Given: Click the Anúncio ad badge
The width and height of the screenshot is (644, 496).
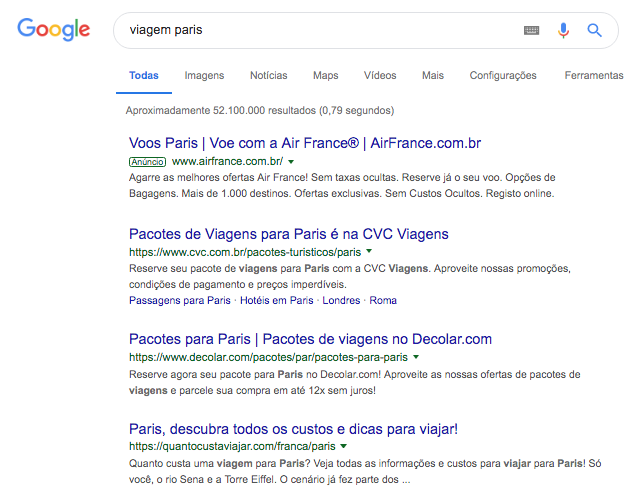Looking at the screenshot, I should click(147, 162).
